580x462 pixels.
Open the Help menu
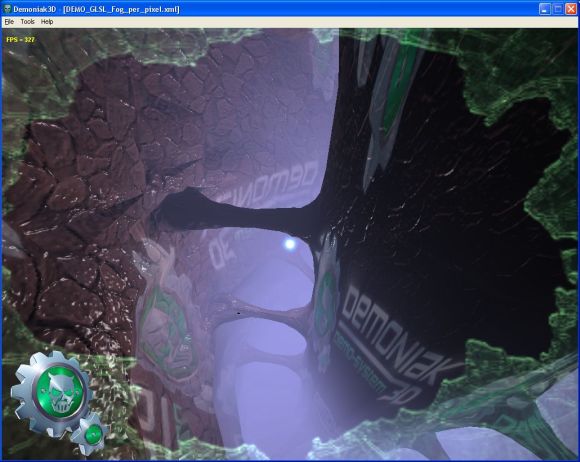pyautogui.click(x=47, y=22)
